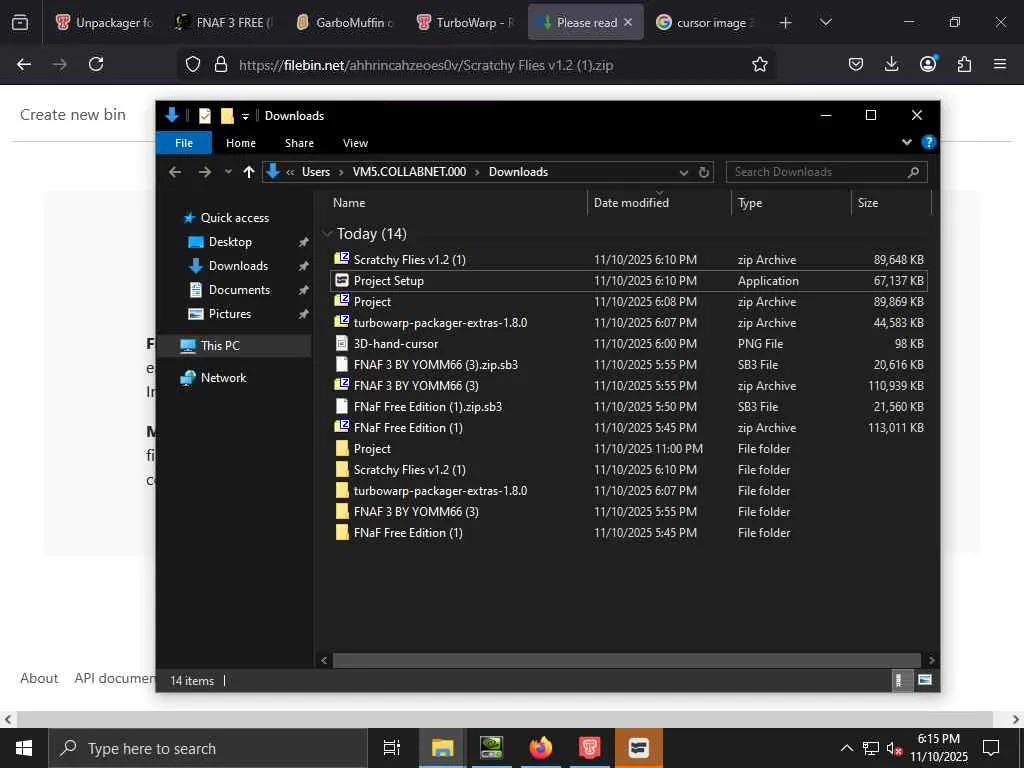Click the Search Downloads field

pyautogui.click(x=826, y=172)
